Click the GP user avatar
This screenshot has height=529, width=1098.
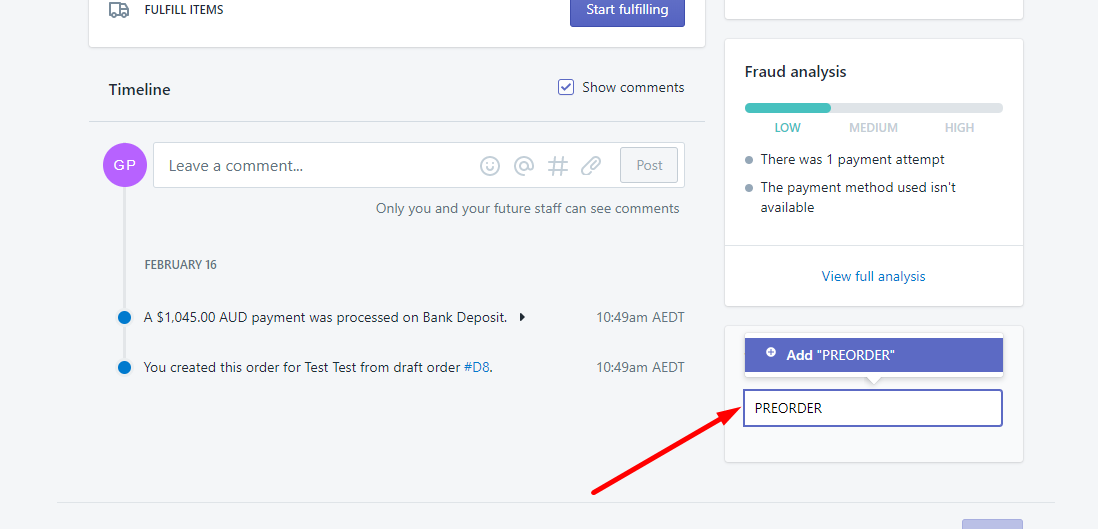pyautogui.click(x=125, y=165)
